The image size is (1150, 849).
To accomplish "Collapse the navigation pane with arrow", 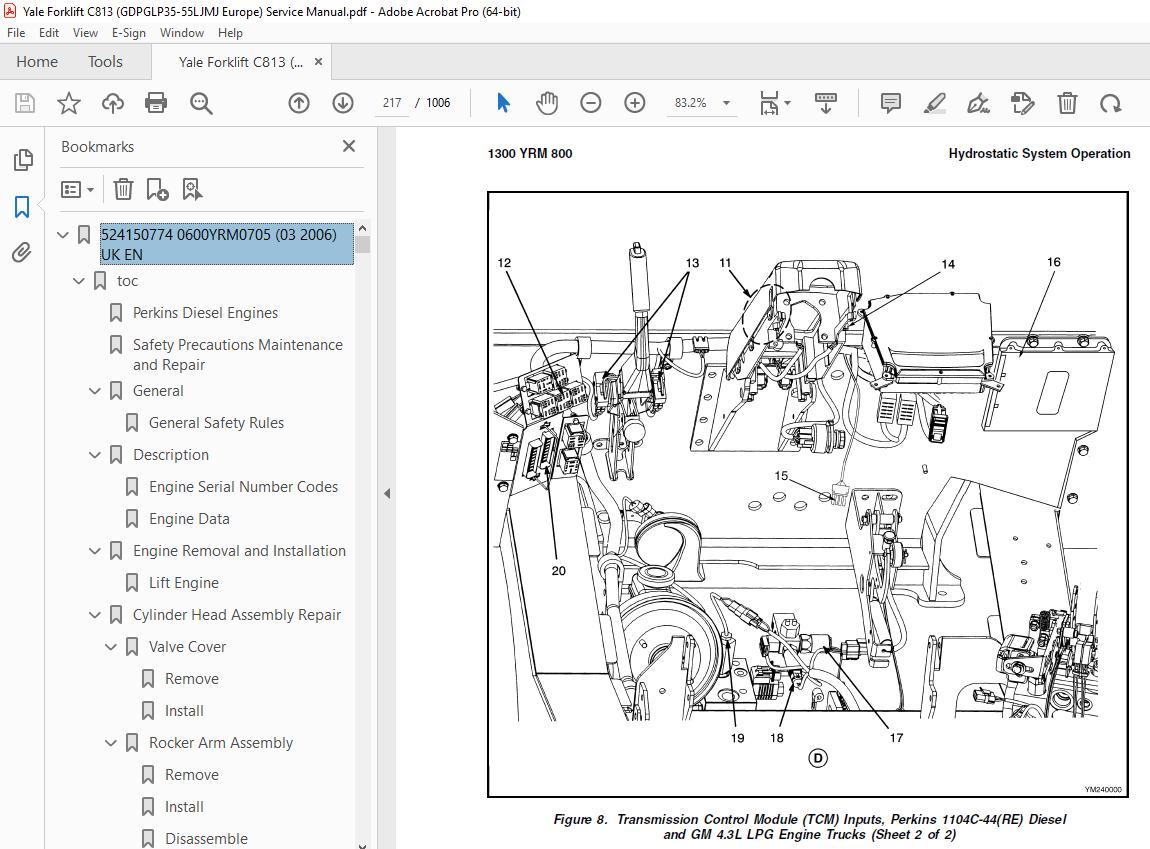I will [x=387, y=494].
